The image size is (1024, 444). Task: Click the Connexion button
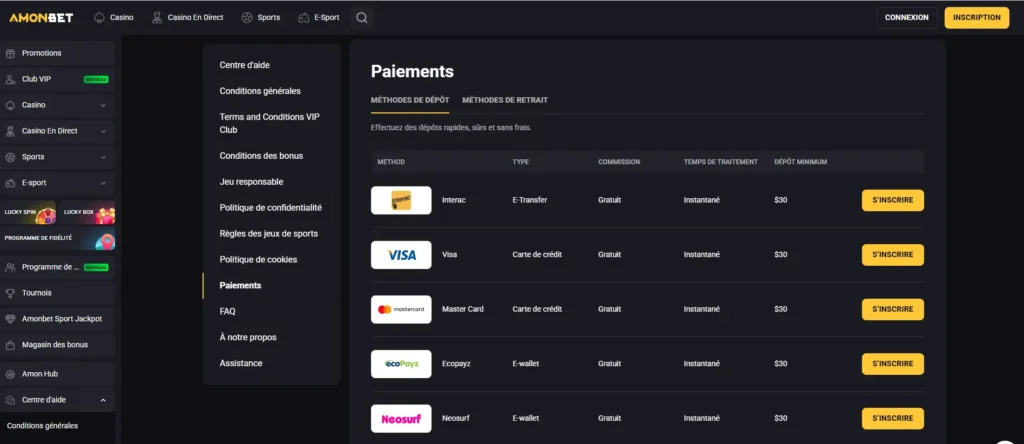click(x=906, y=18)
